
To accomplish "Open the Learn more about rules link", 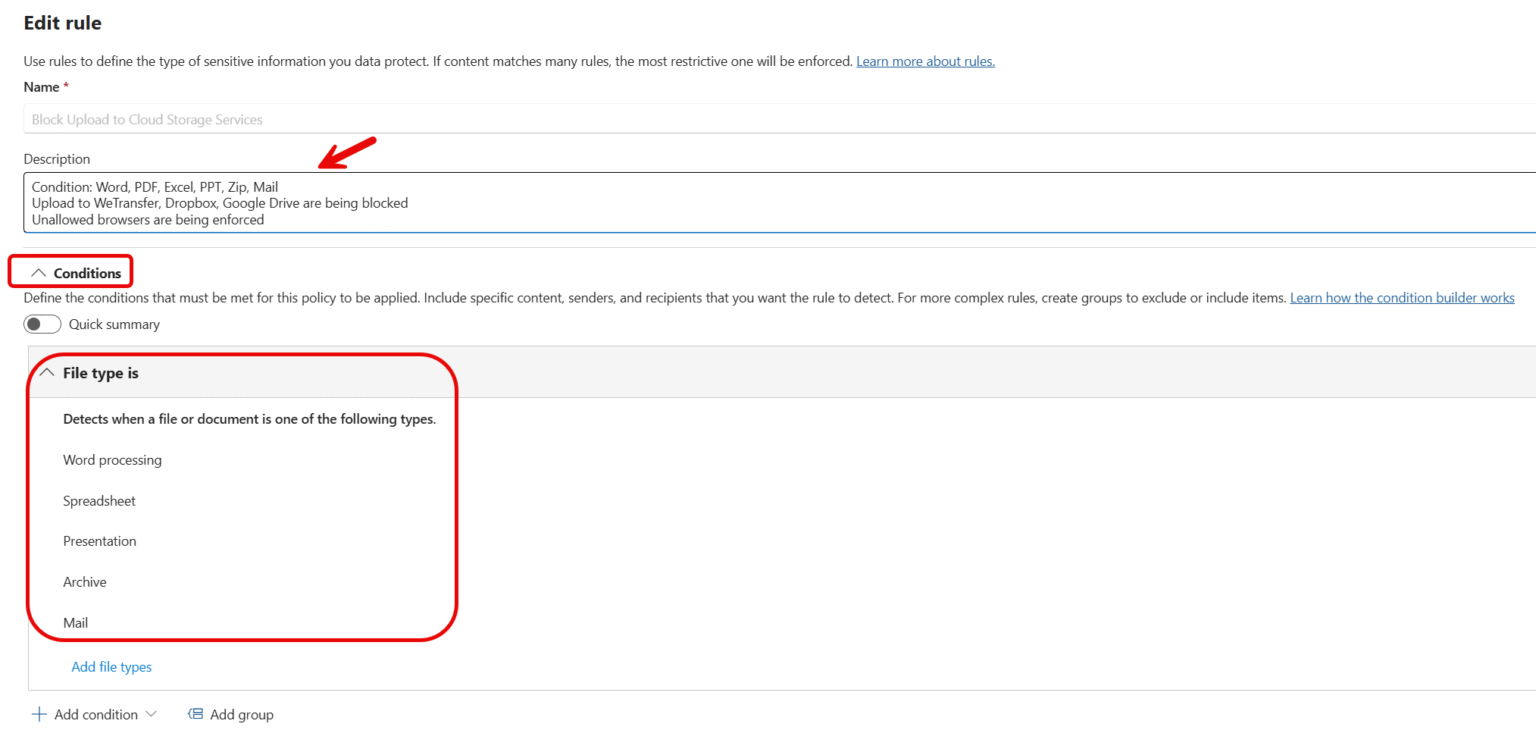I will click(925, 61).
